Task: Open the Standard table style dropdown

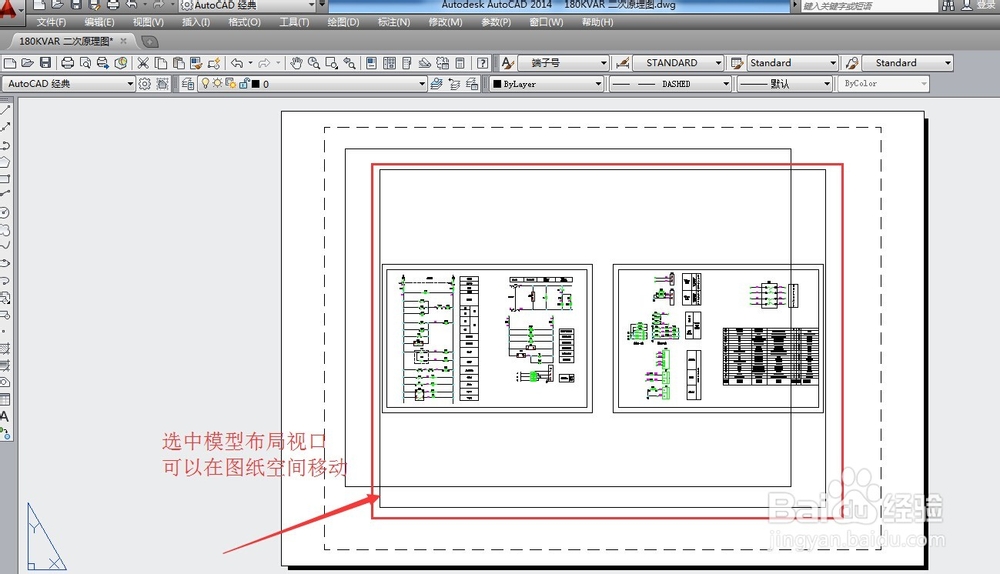Action: [792, 63]
